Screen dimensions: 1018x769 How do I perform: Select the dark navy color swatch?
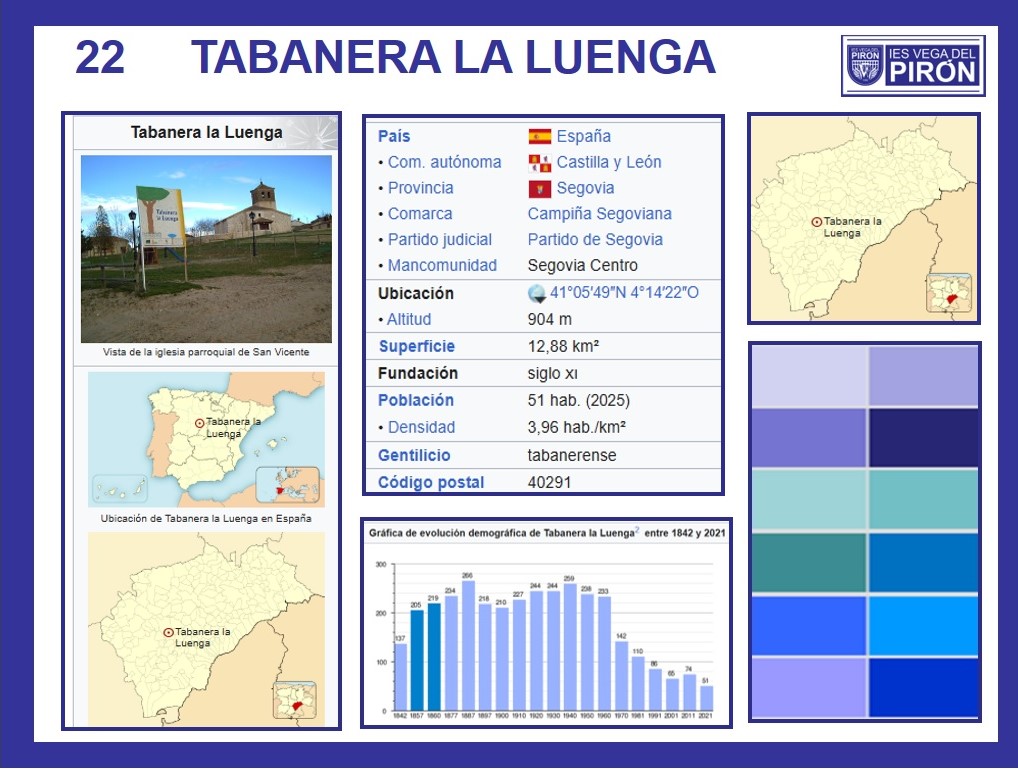click(923, 438)
